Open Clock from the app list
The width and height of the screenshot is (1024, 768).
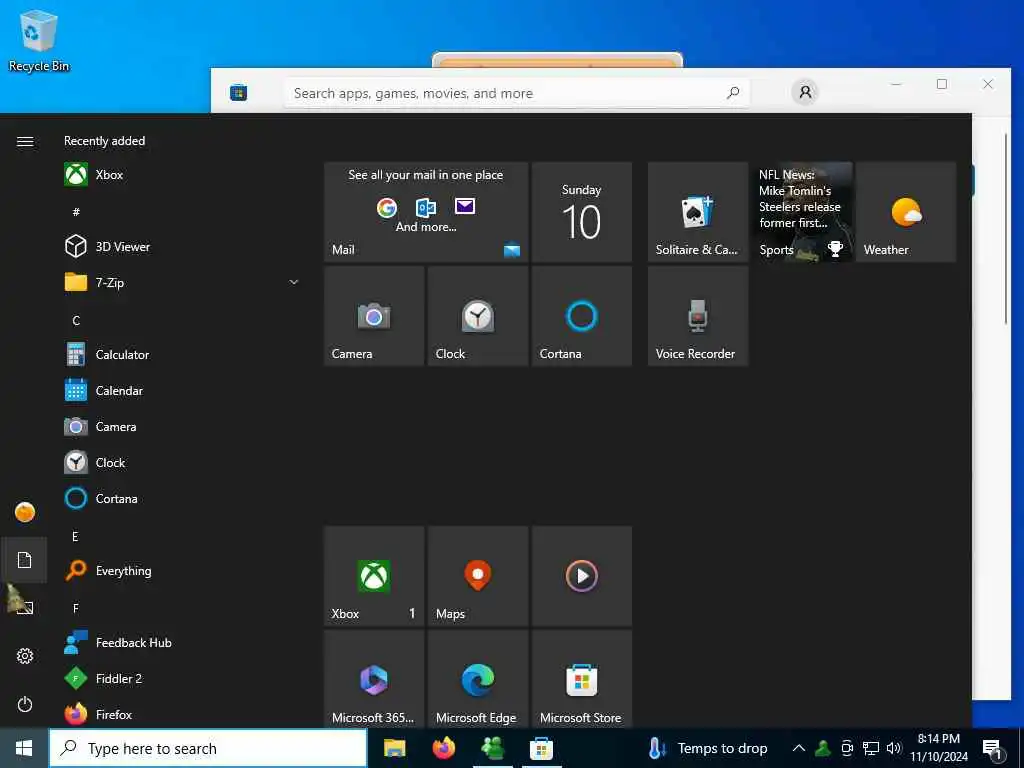182,462
